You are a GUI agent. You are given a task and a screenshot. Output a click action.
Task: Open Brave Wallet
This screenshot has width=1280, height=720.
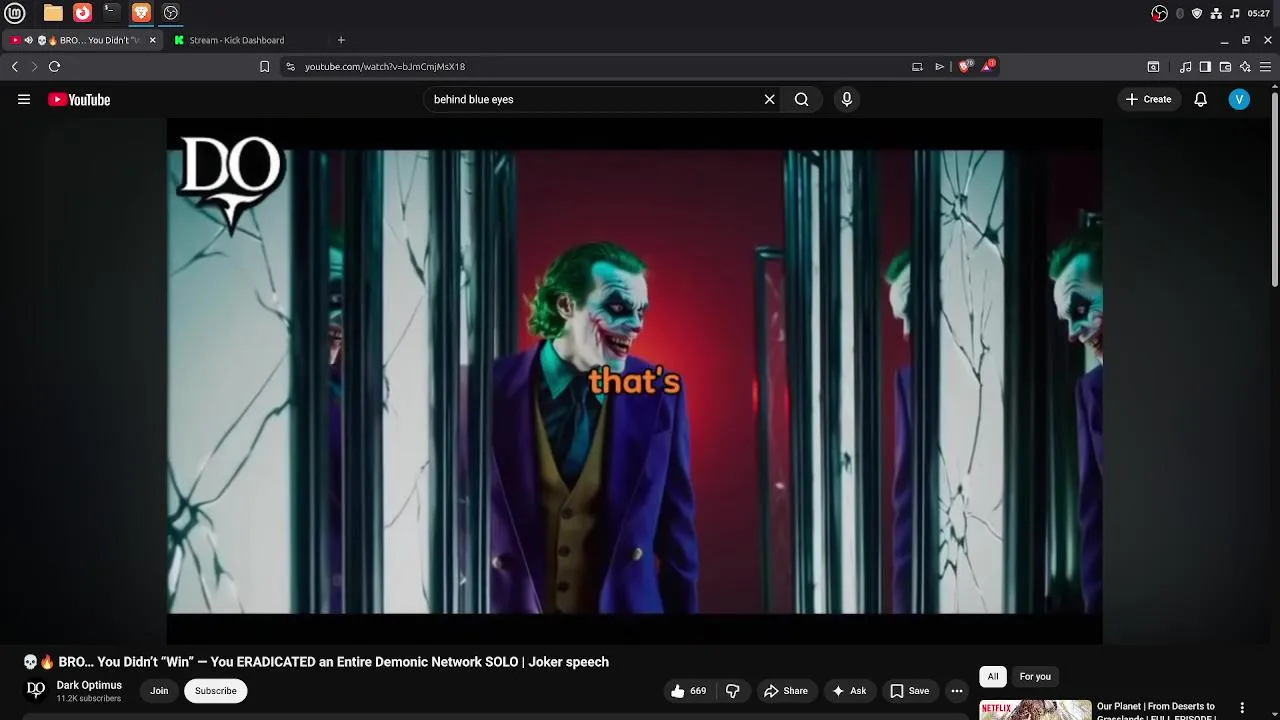click(1225, 66)
